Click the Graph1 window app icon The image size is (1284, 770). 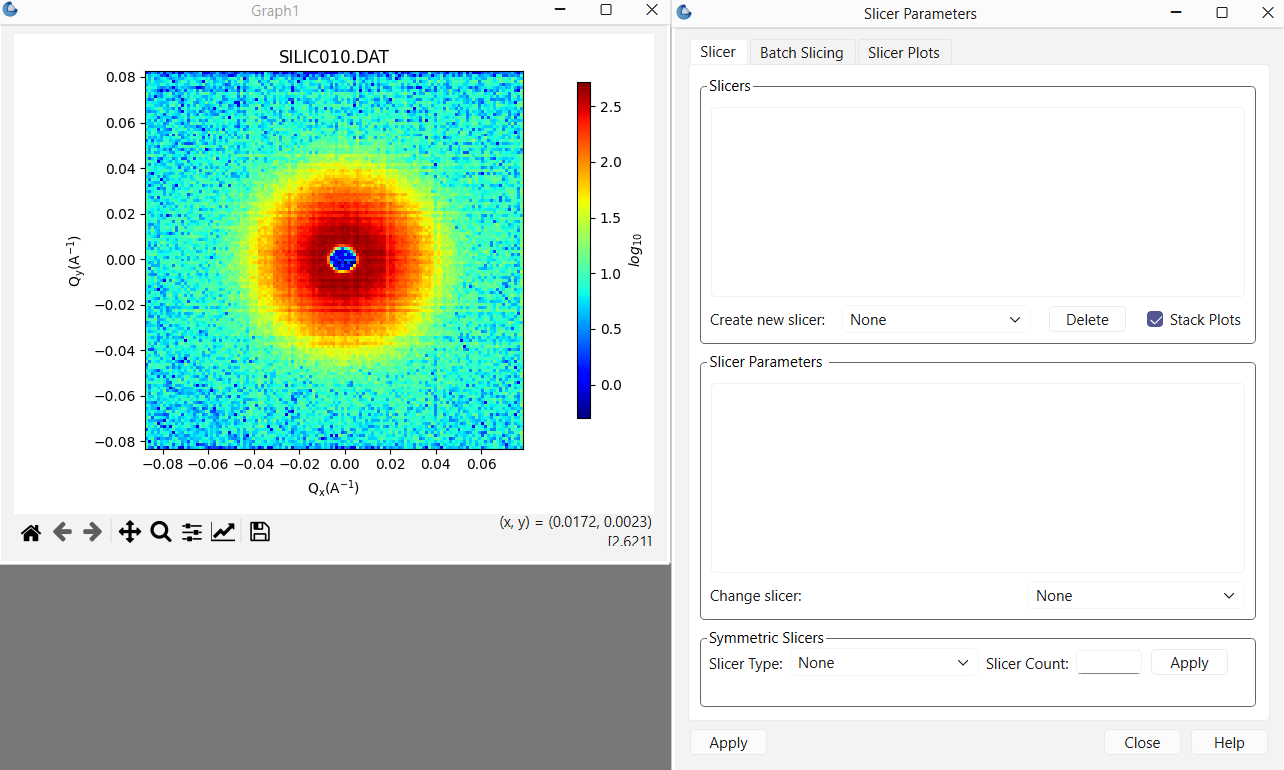pyautogui.click(x=9, y=10)
